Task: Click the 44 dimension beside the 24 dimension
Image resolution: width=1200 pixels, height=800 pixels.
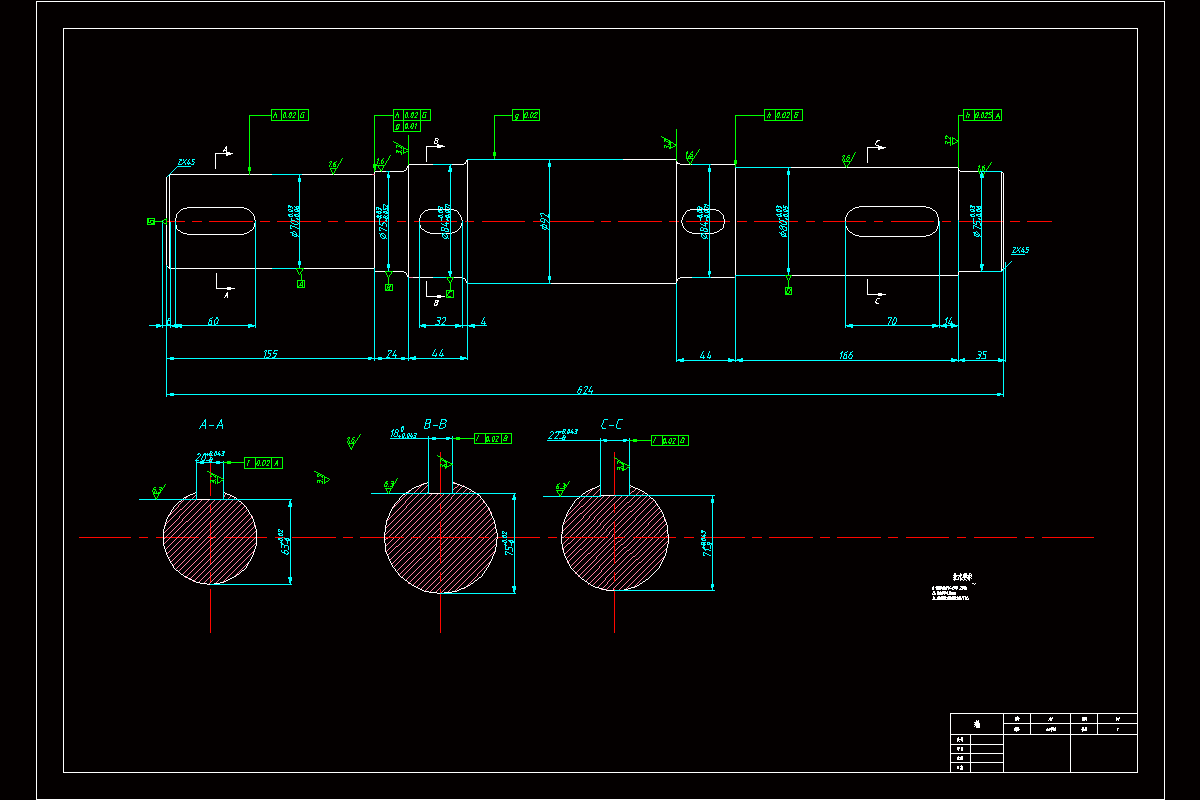Action: point(438,354)
